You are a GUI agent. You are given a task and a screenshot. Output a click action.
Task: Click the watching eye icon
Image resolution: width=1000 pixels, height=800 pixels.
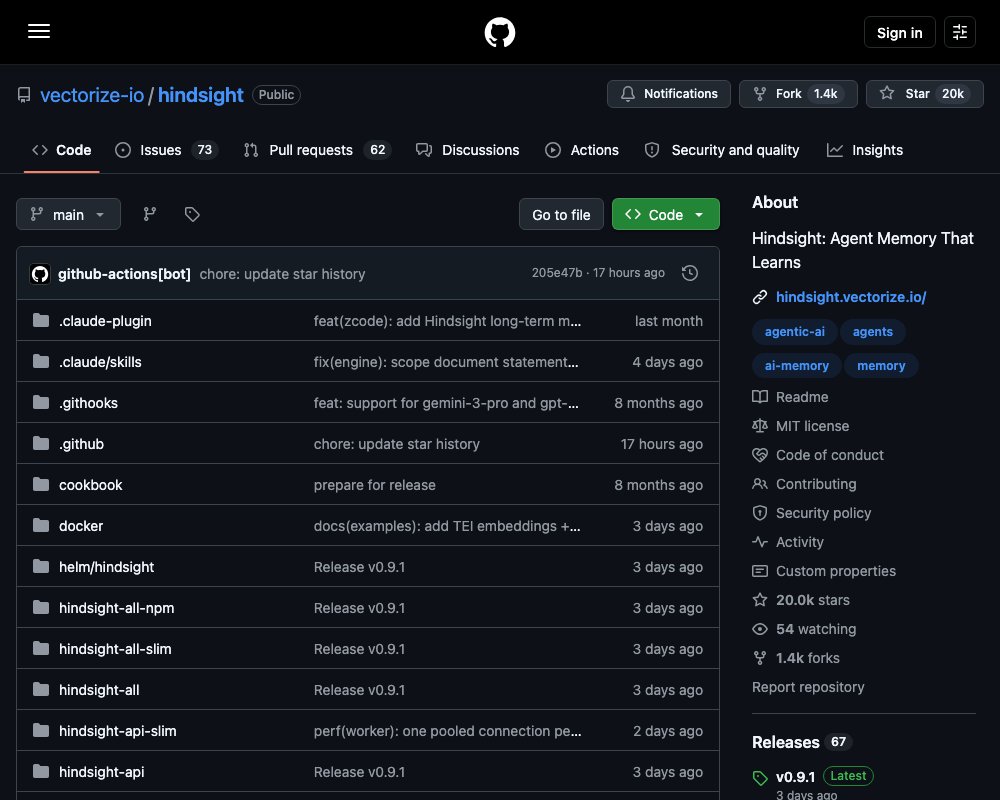pyautogui.click(x=760, y=629)
